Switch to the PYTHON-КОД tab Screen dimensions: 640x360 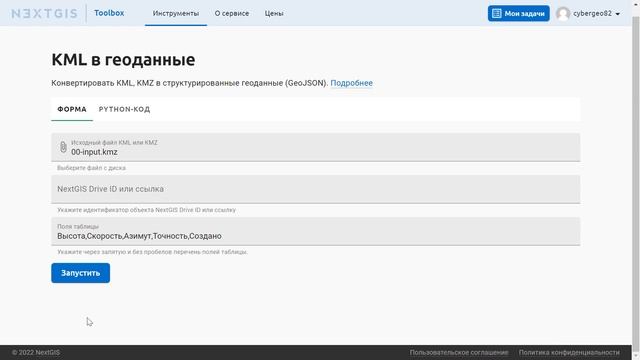pos(124,109)
